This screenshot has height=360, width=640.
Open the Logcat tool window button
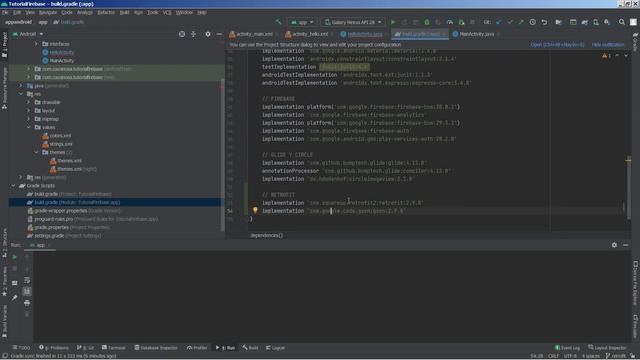(x=276, y=348)
